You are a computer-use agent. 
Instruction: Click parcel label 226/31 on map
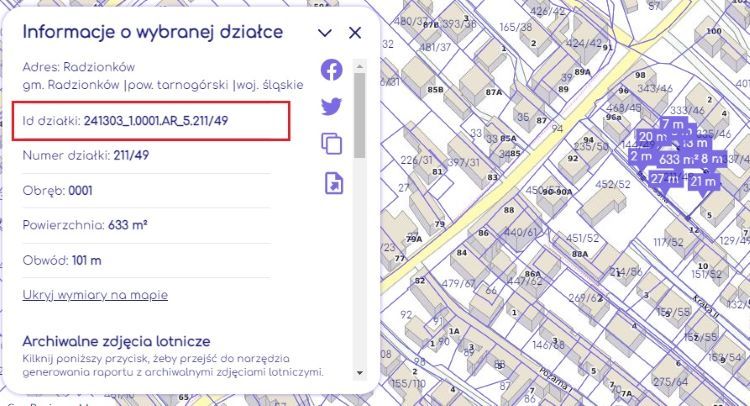417,160
